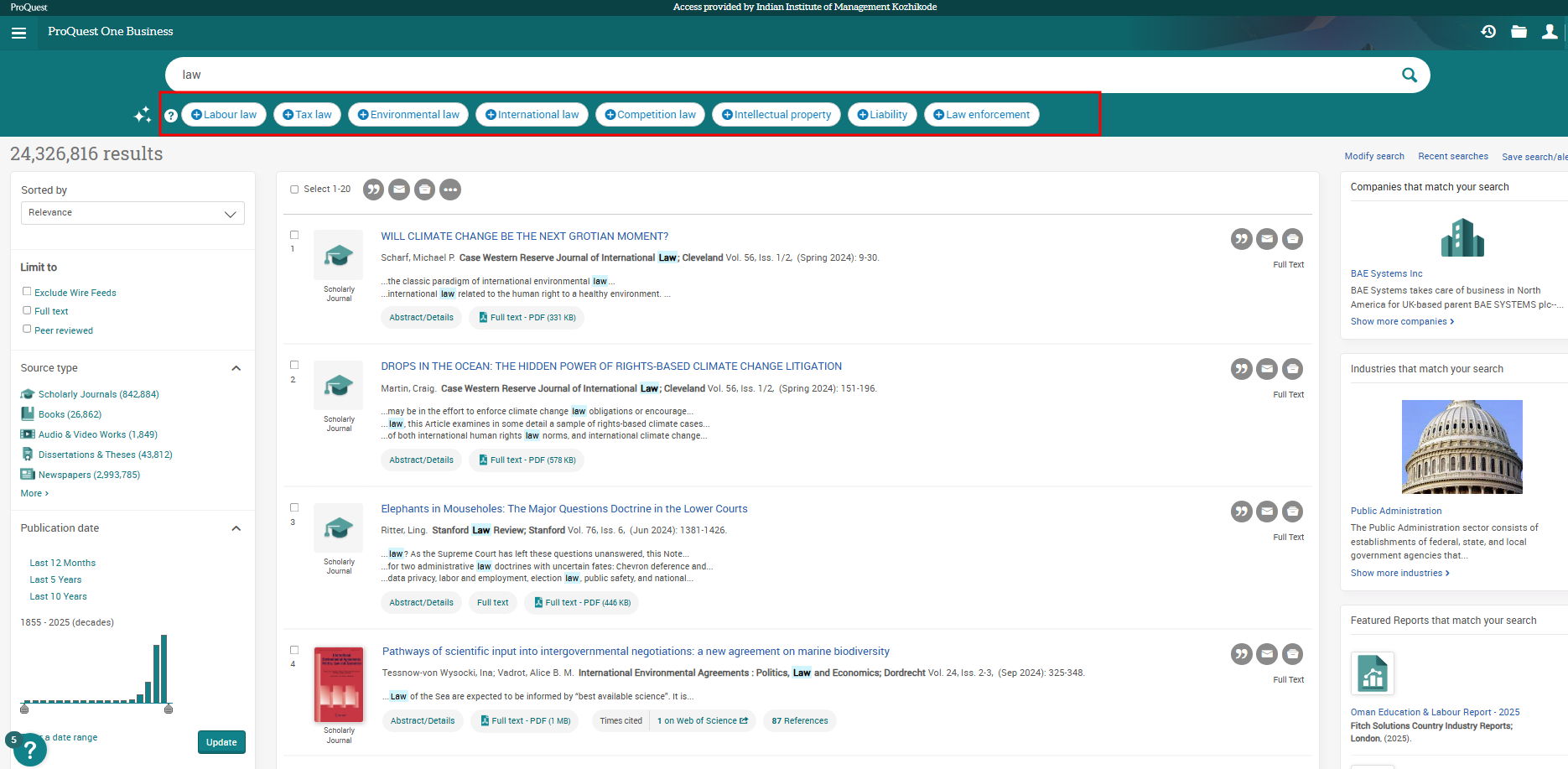This screenshot has width=1568, height=769.
Task: Open the hamburger navigation menu
Action: tap(19, 33)
